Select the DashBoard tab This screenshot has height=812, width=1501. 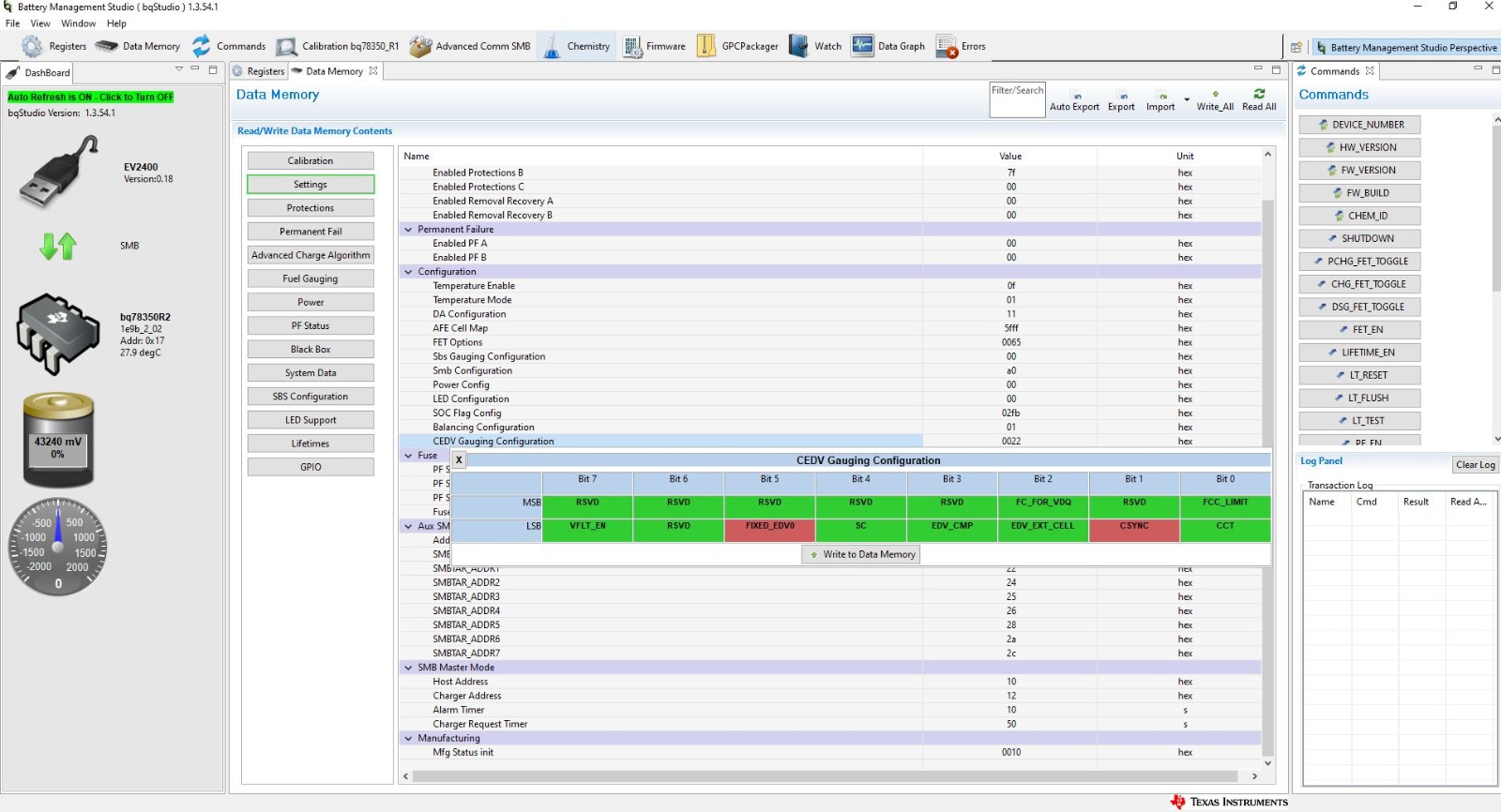[38, 72]
